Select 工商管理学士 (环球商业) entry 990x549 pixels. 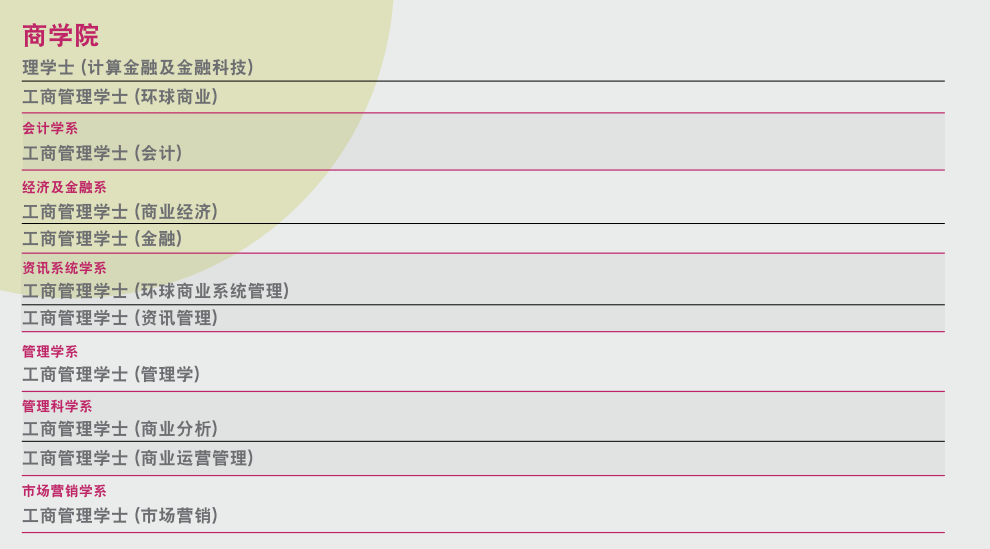pos(120,97)
